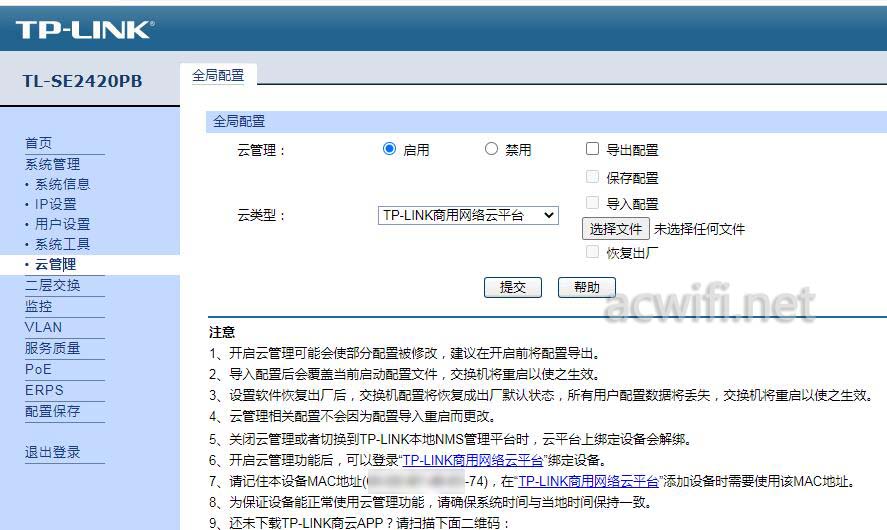Click the 帮助 button
887x530 pixels.
[587, 287]
